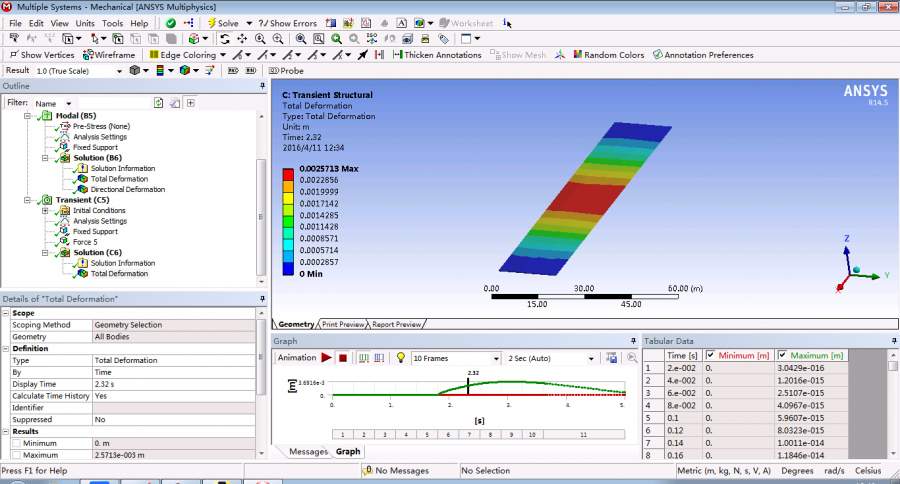The image size is (900, 484).
Task: Click the distributed frames icon in Animation bar
Action: coord(363,358)
